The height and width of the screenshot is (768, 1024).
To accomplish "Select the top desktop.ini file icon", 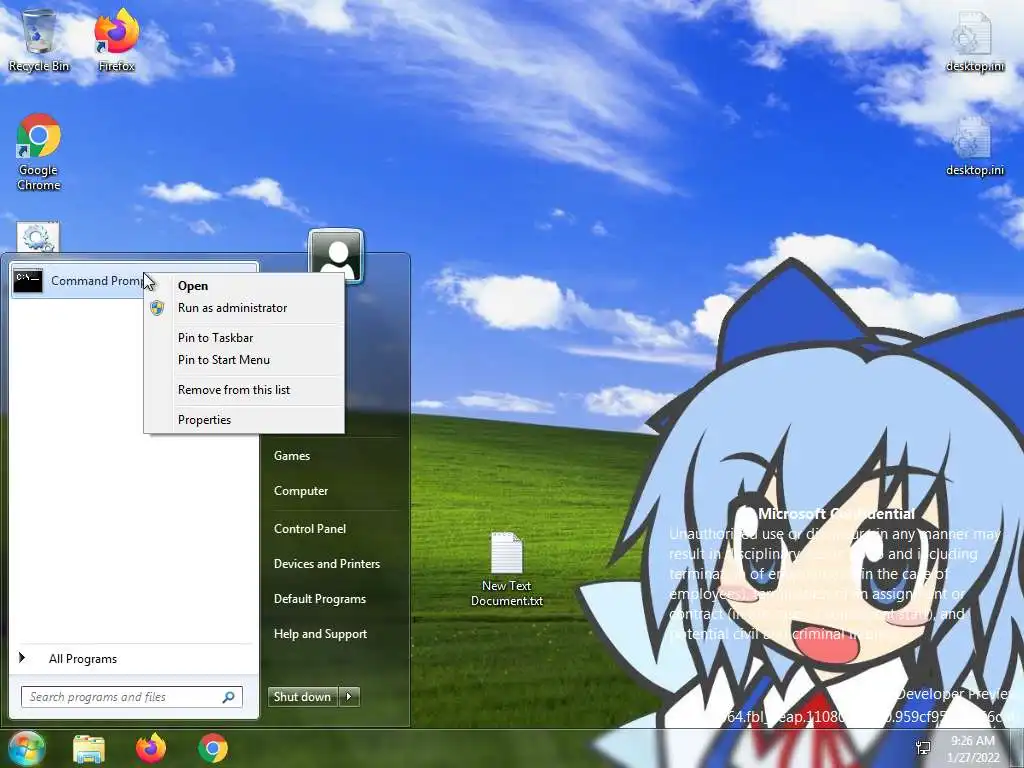I will point(974,40).
